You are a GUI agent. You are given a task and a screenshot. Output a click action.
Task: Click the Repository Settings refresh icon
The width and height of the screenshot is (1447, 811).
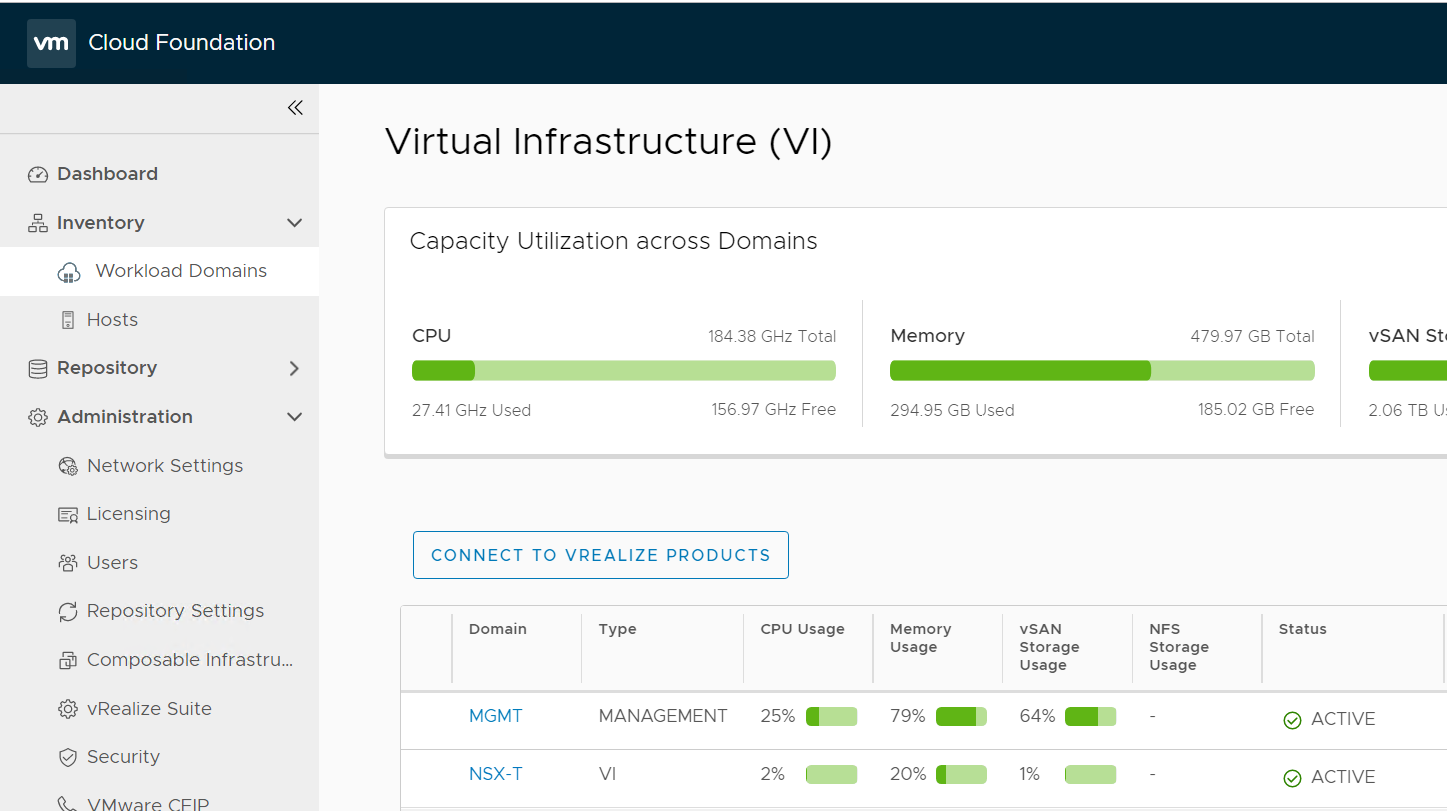pyautogui.click(x=68, y=612)
